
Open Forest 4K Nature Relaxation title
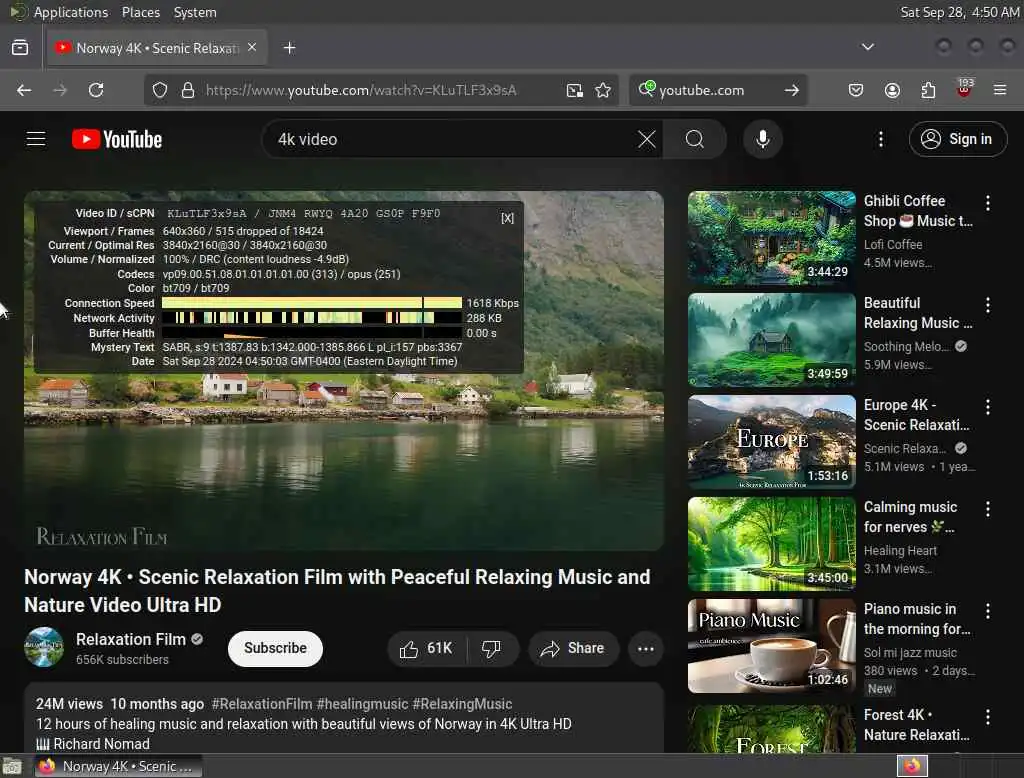click(x=917, y=725)
